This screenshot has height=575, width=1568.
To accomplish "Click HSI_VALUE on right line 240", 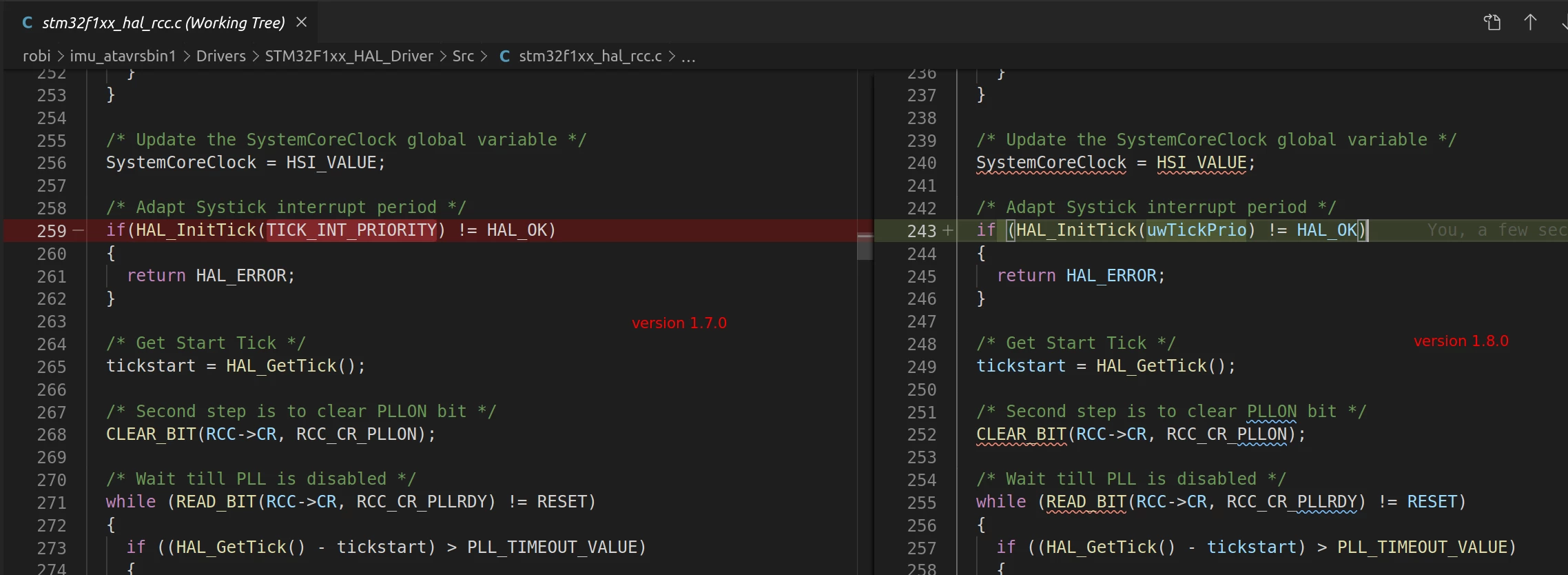I will point(1201,163).
